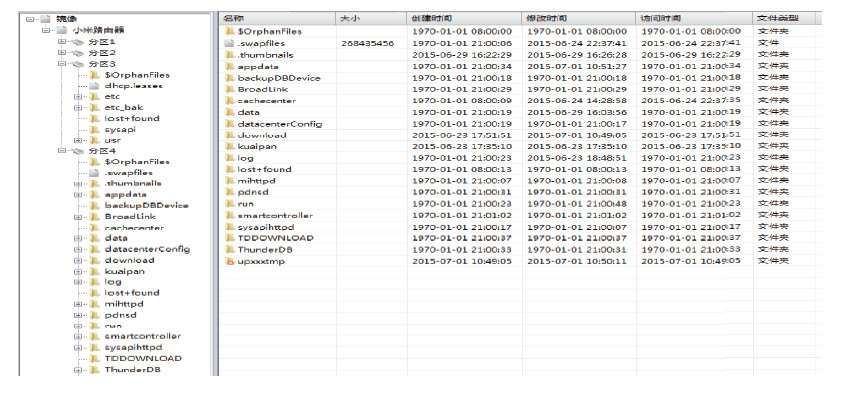Click the ThunderDB folder icon in file list

(230, 250)
